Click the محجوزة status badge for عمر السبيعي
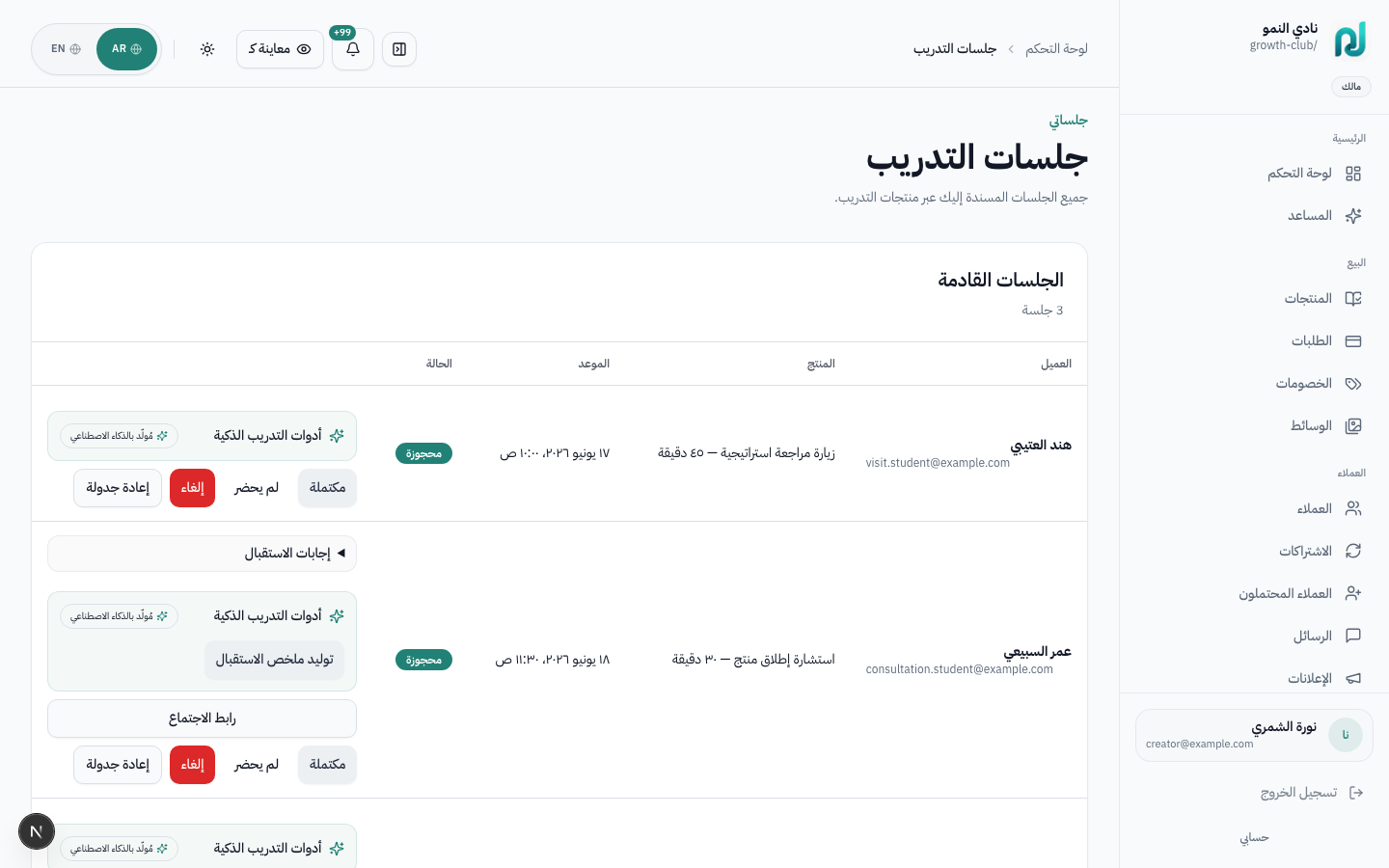This screenshot has width=1389, height=868. tap(423, 660)
